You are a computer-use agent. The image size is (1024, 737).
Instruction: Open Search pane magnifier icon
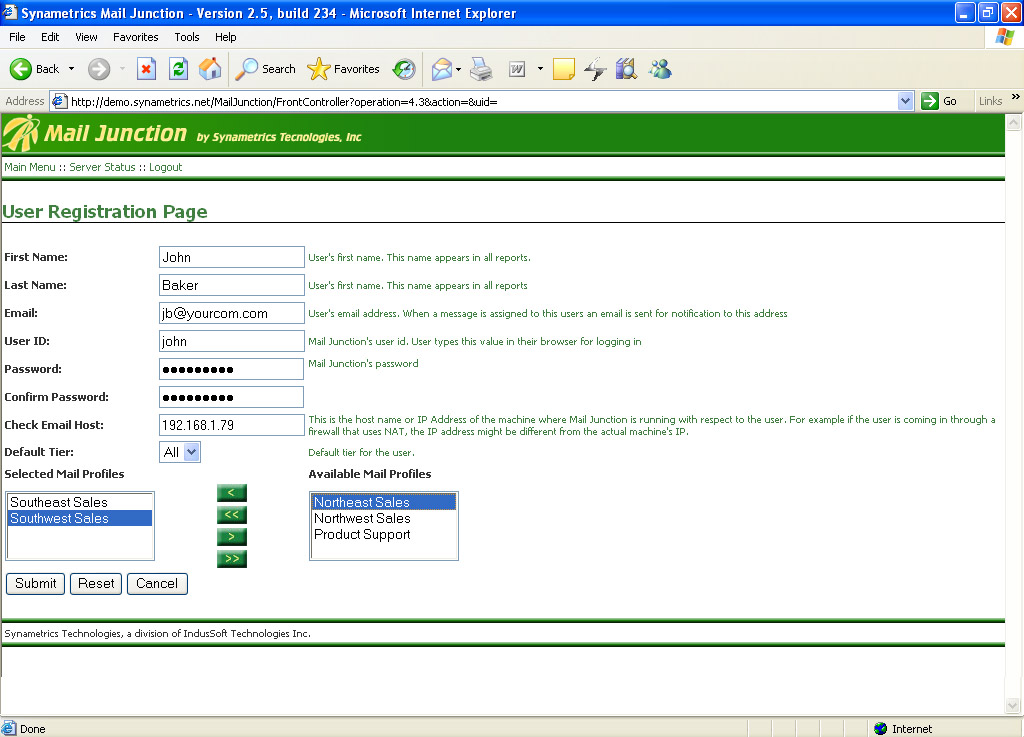(x=246, y=69)
